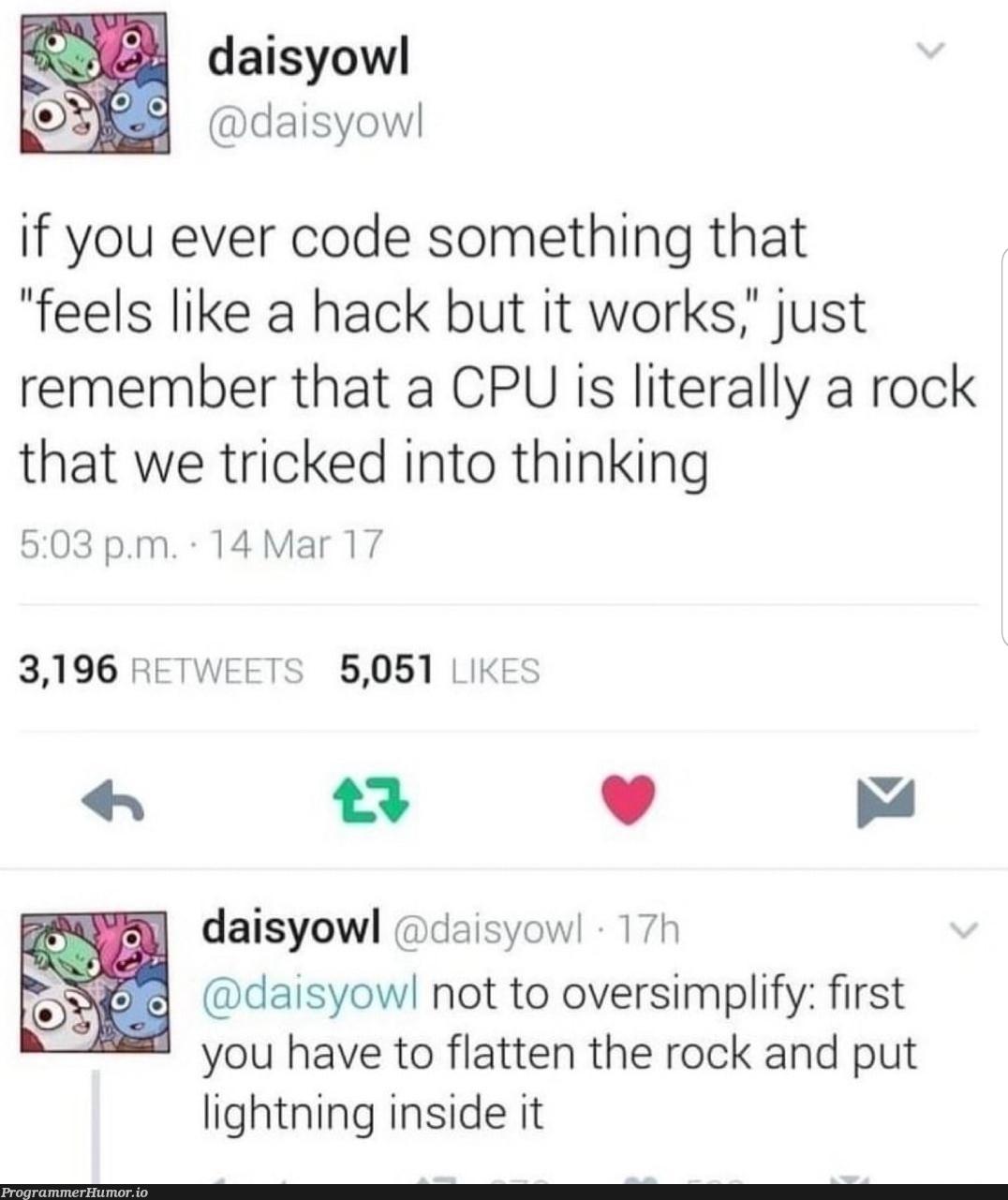Click the main tweet text about CPU rock
Screen dimensions: 1008x1200
click(x=497, y=349)
